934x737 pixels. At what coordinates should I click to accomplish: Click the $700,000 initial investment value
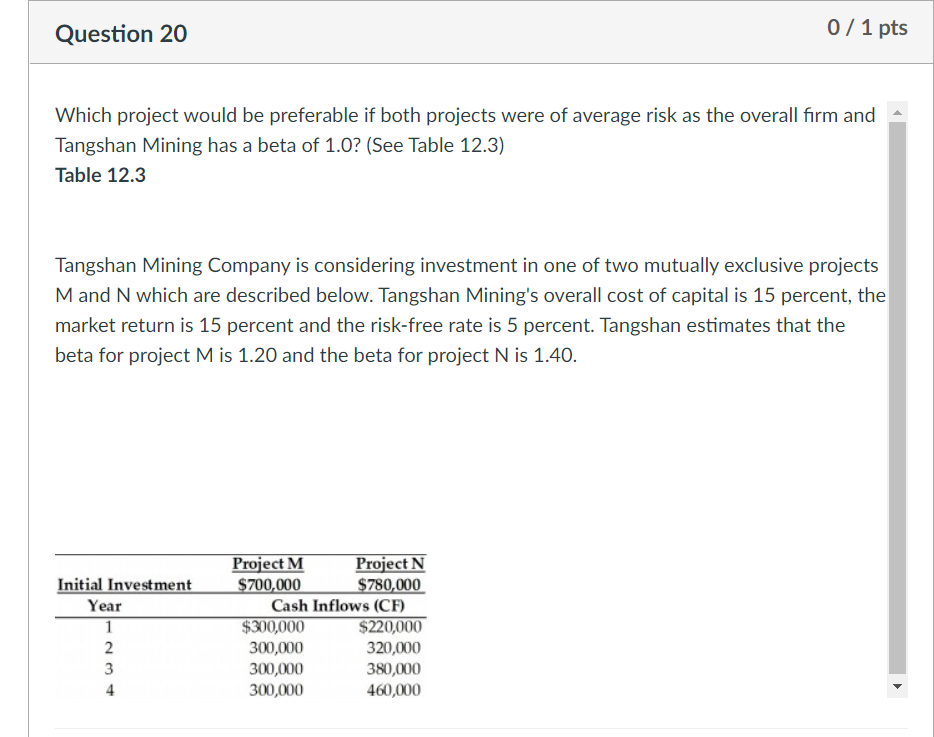point(267,584)
